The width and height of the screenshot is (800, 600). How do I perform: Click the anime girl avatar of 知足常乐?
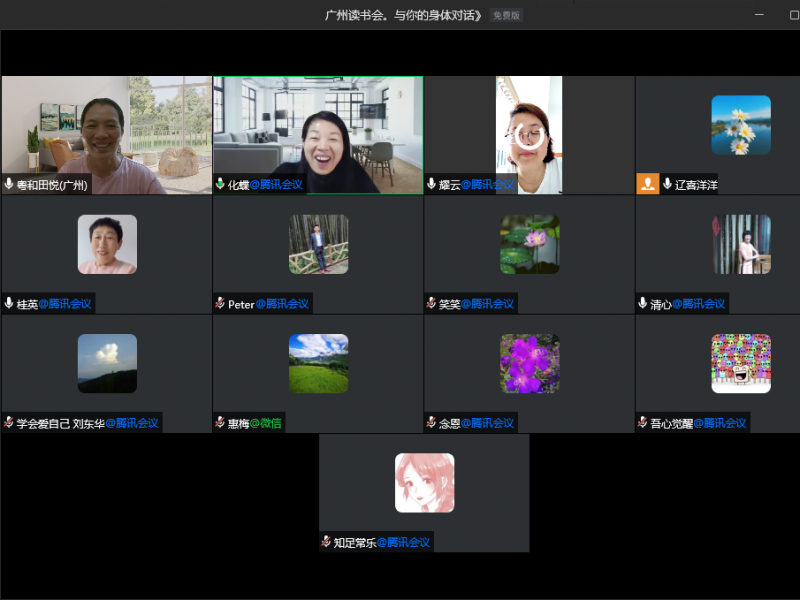(x=424, y=483)
